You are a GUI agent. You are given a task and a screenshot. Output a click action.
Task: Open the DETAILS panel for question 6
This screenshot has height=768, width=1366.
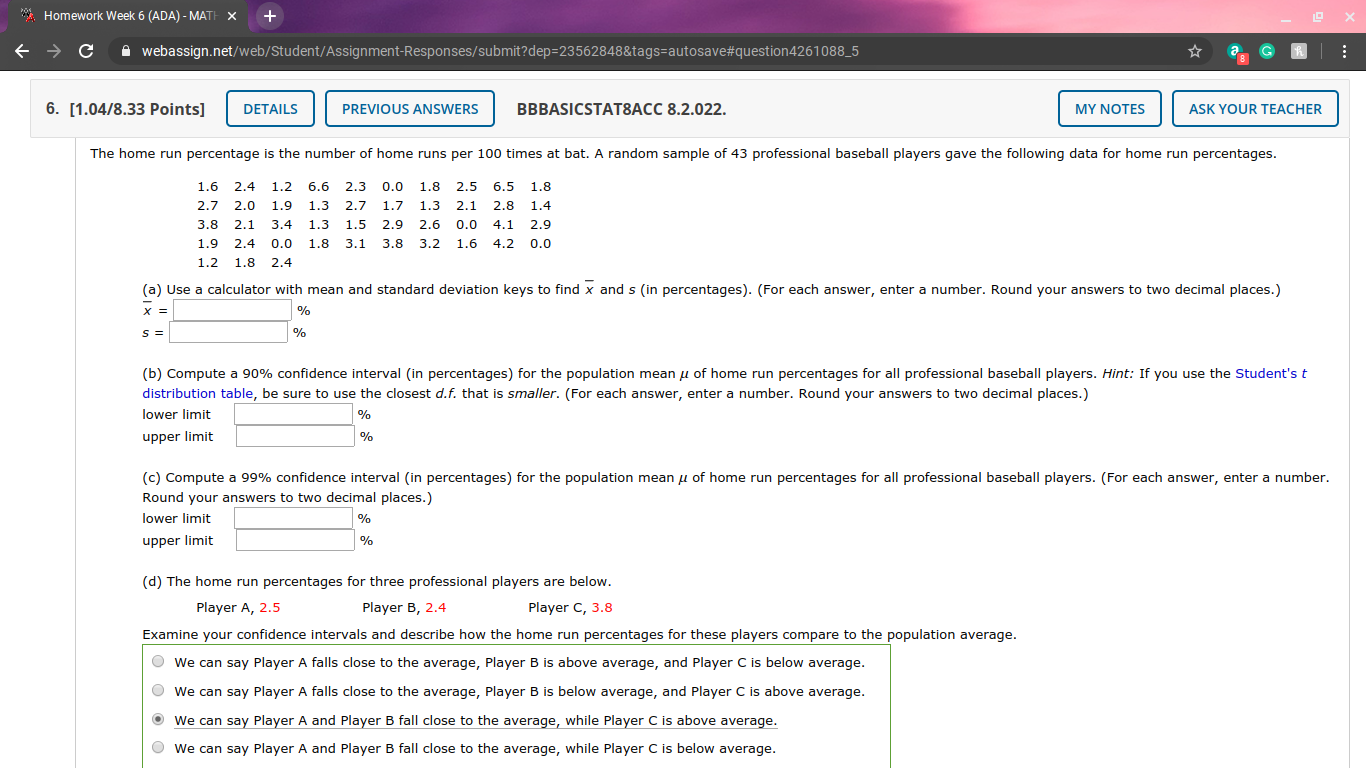(x=269, y=108)
